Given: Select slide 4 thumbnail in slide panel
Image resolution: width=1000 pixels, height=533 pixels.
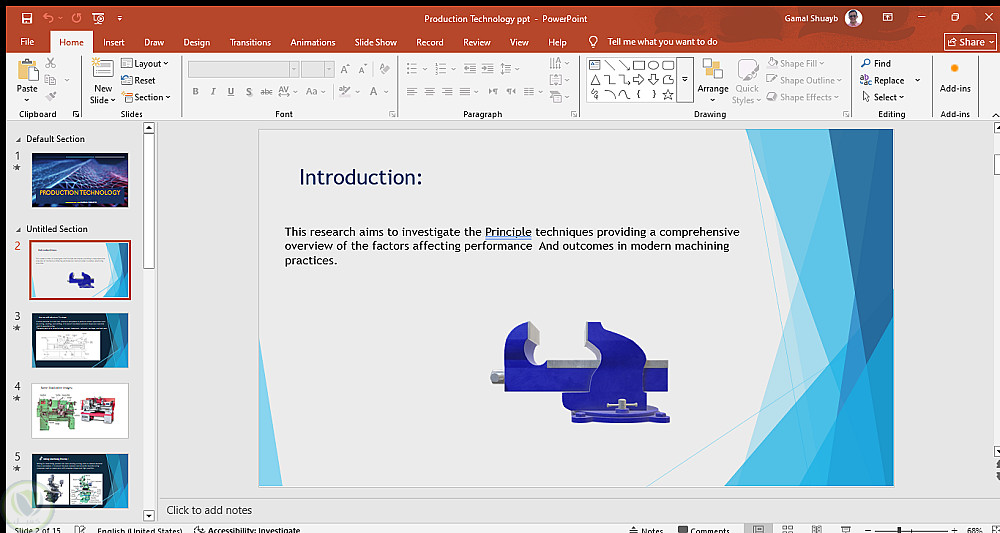Looking at the screenshot, I should point(80,410).
